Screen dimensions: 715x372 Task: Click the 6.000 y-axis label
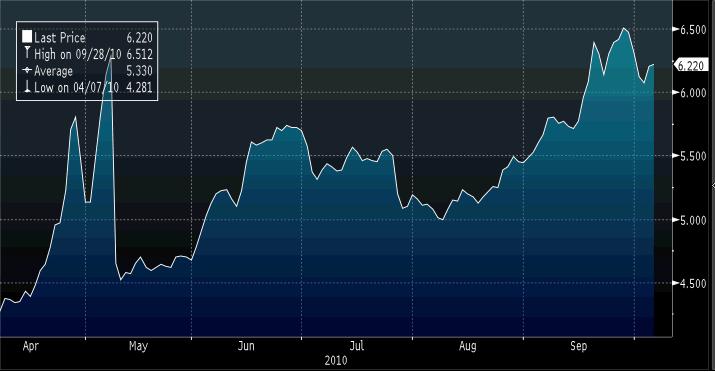693,93
